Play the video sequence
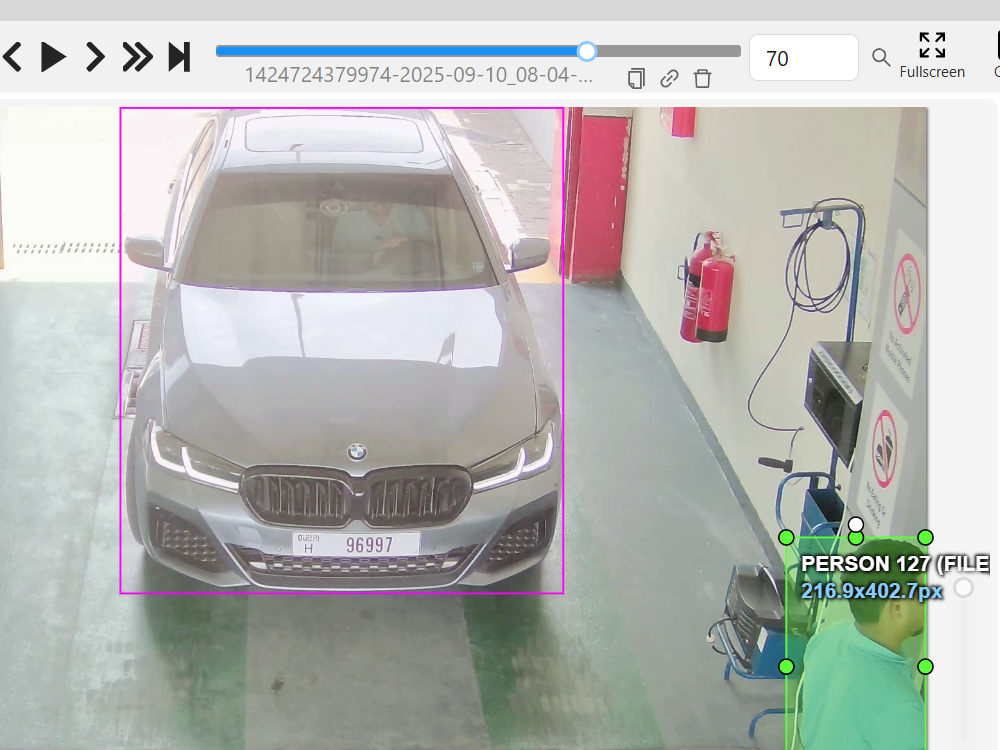This screenshot has height=750, width=1000. click(53, 57)
